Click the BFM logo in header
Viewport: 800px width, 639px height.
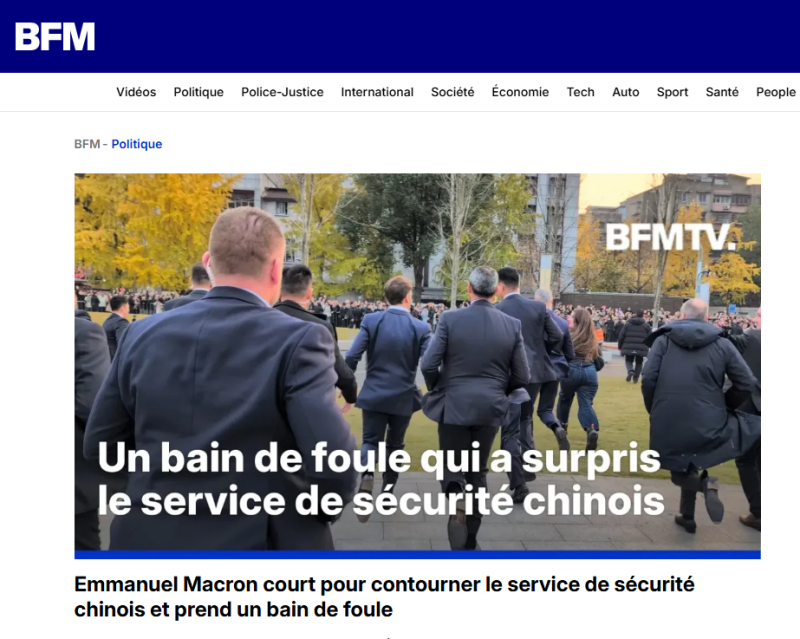[55, 36]
